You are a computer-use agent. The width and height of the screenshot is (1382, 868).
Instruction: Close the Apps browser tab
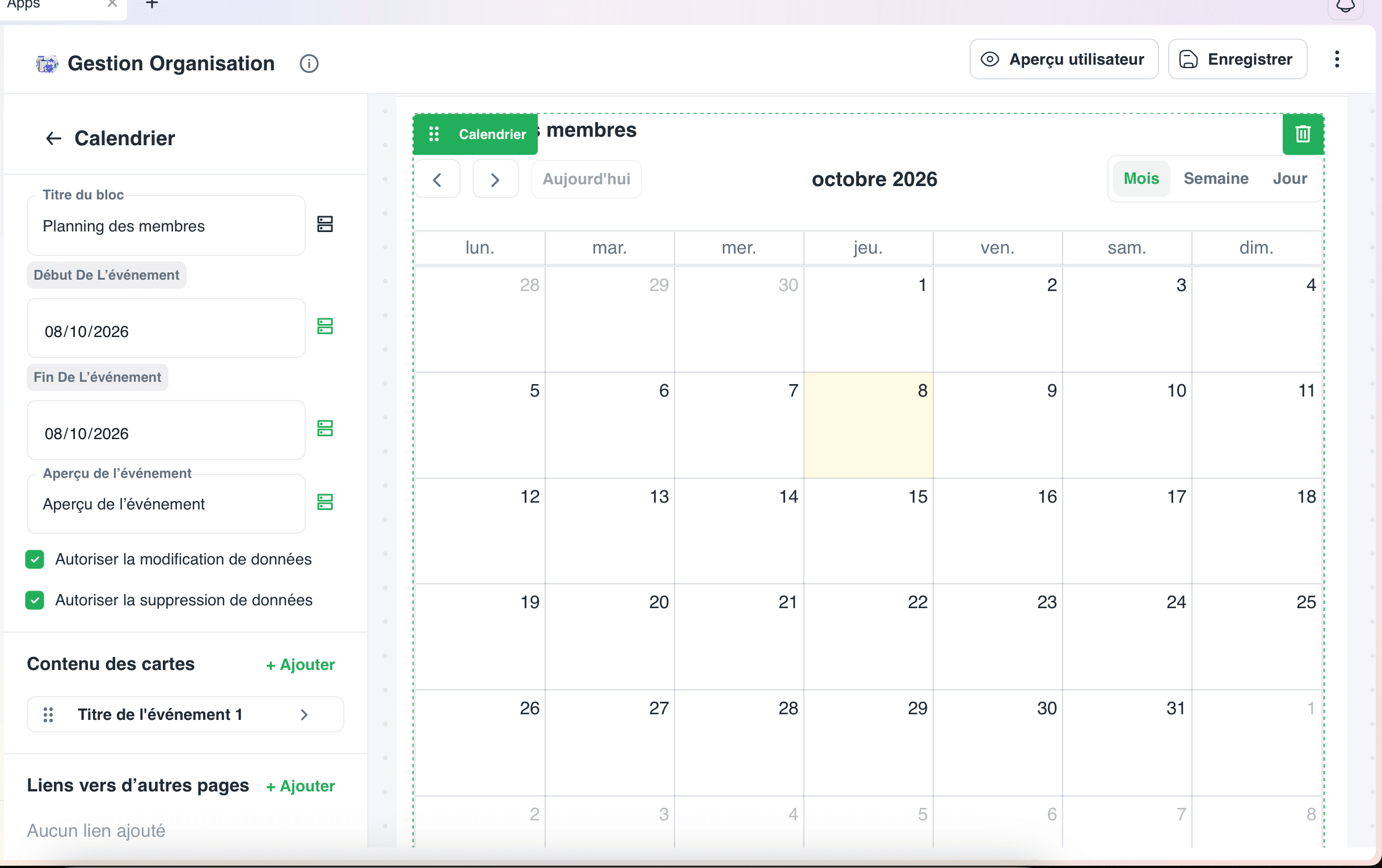click(112, 4)
